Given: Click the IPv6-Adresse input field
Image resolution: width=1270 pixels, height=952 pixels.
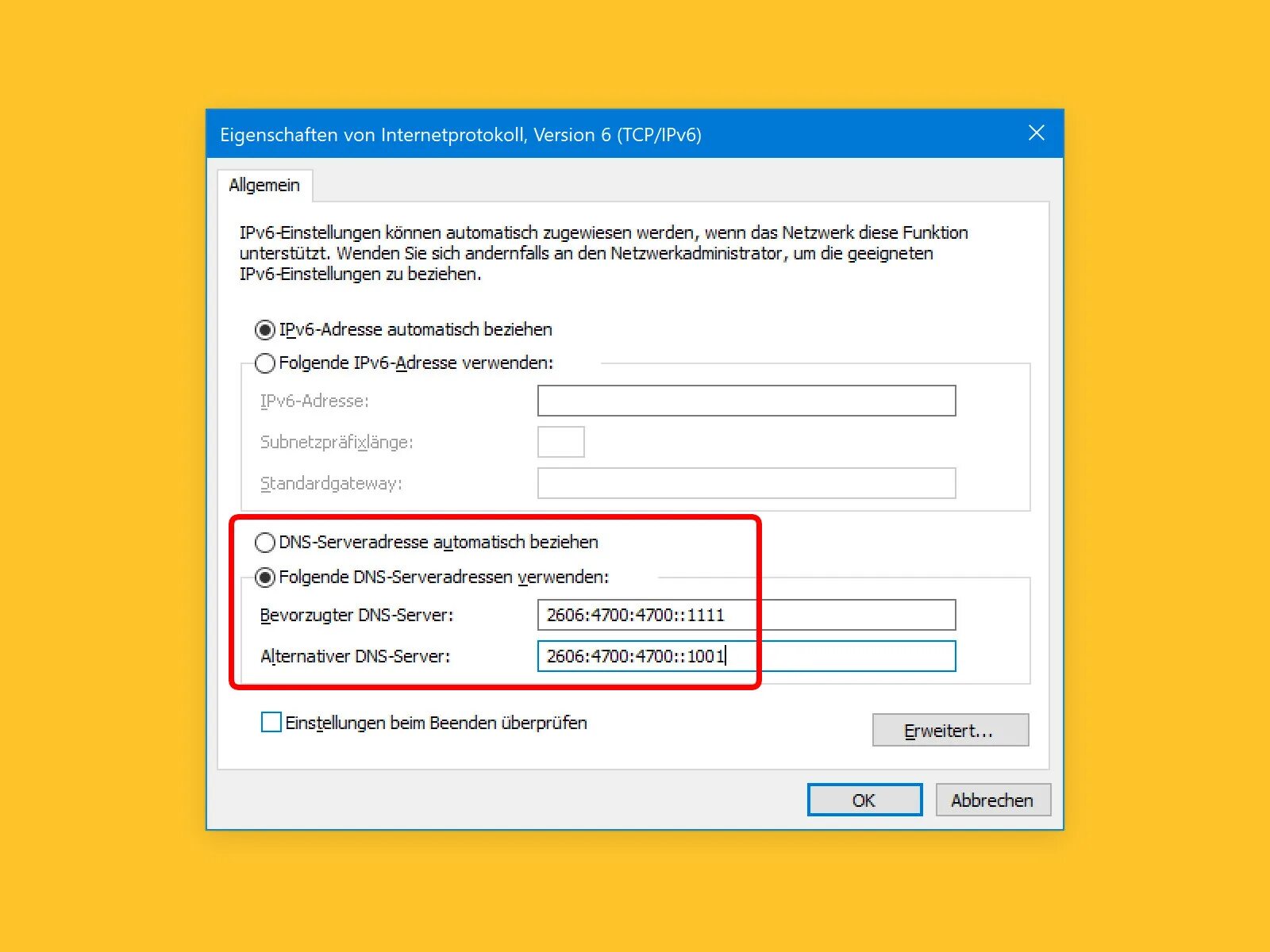Looking at the screenshot, I should coord(746,401).
